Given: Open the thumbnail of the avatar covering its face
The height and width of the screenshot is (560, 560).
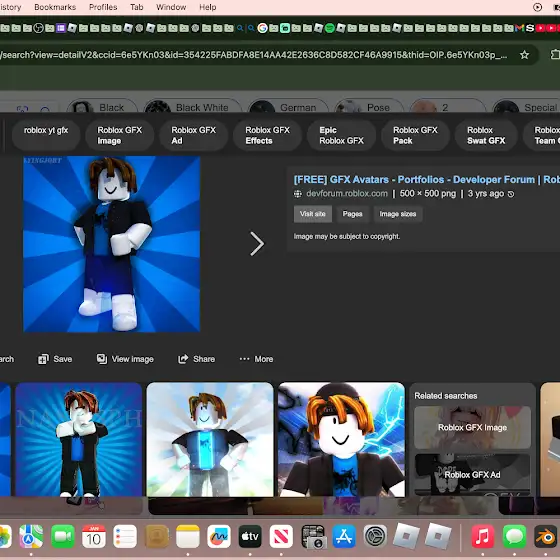Looking at the screenshot, I should [79, 439].
